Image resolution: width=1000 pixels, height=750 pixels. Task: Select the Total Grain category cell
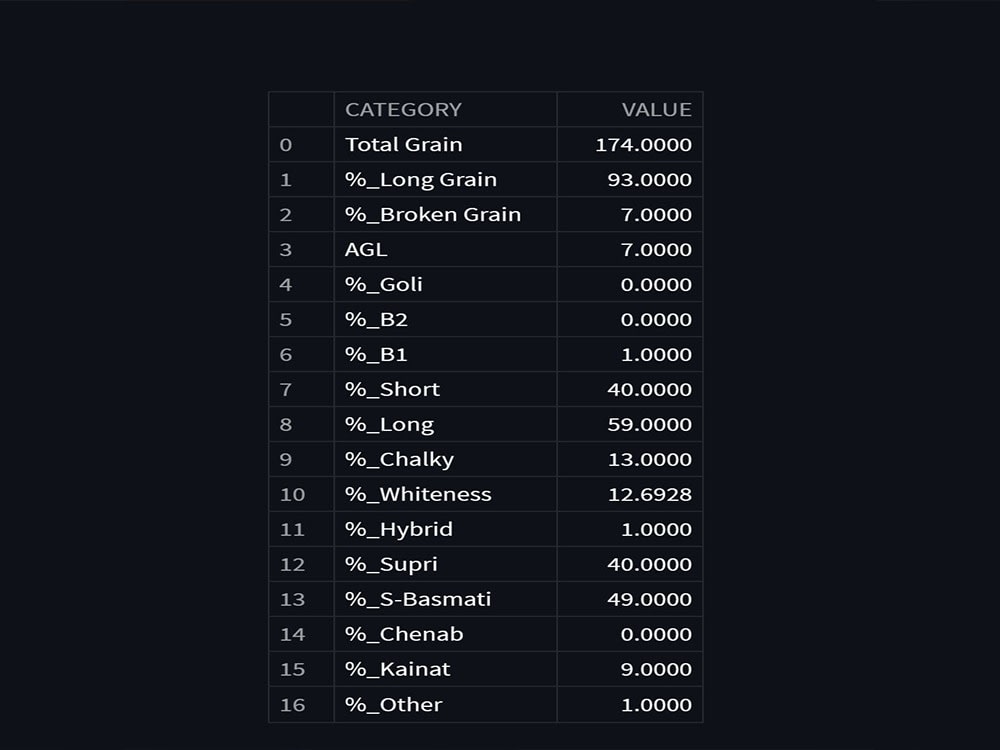(x=404, y=145)
